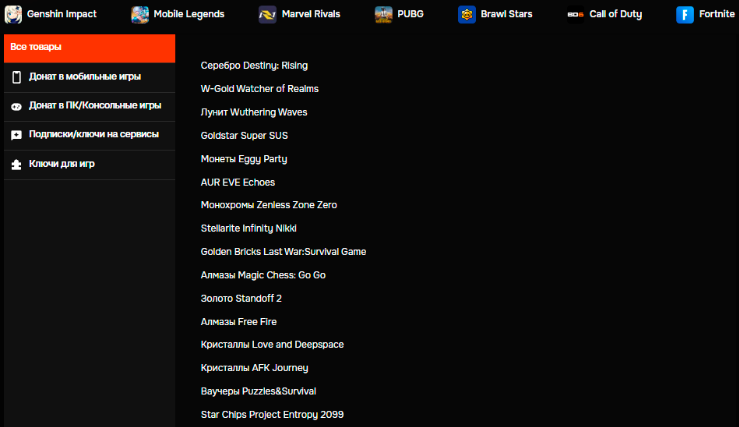Click the PUBG game icon
Screen dimensions: 739x427
(x=384, y=15)
